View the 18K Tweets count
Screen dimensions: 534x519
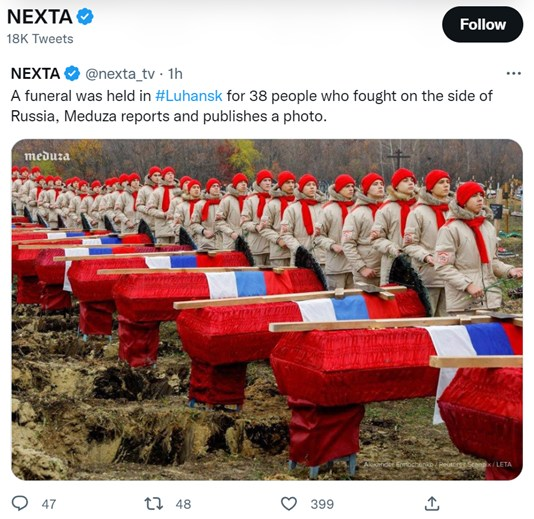[x=40, y=39]
